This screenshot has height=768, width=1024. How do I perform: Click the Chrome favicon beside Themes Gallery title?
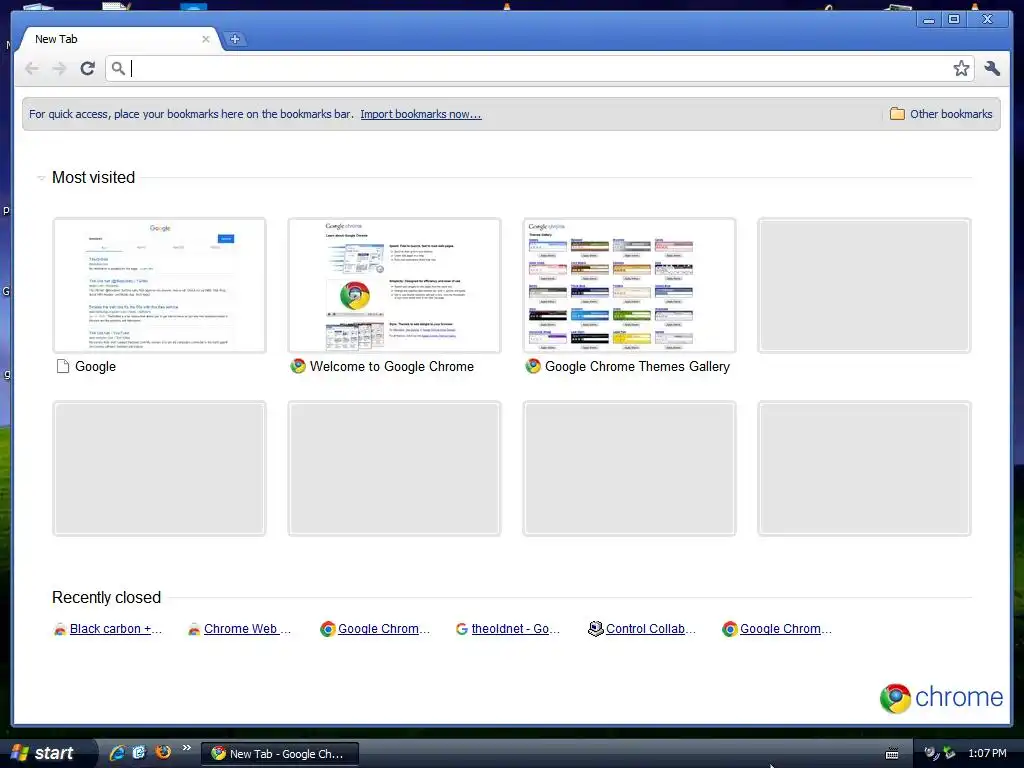tap(533, 366)
